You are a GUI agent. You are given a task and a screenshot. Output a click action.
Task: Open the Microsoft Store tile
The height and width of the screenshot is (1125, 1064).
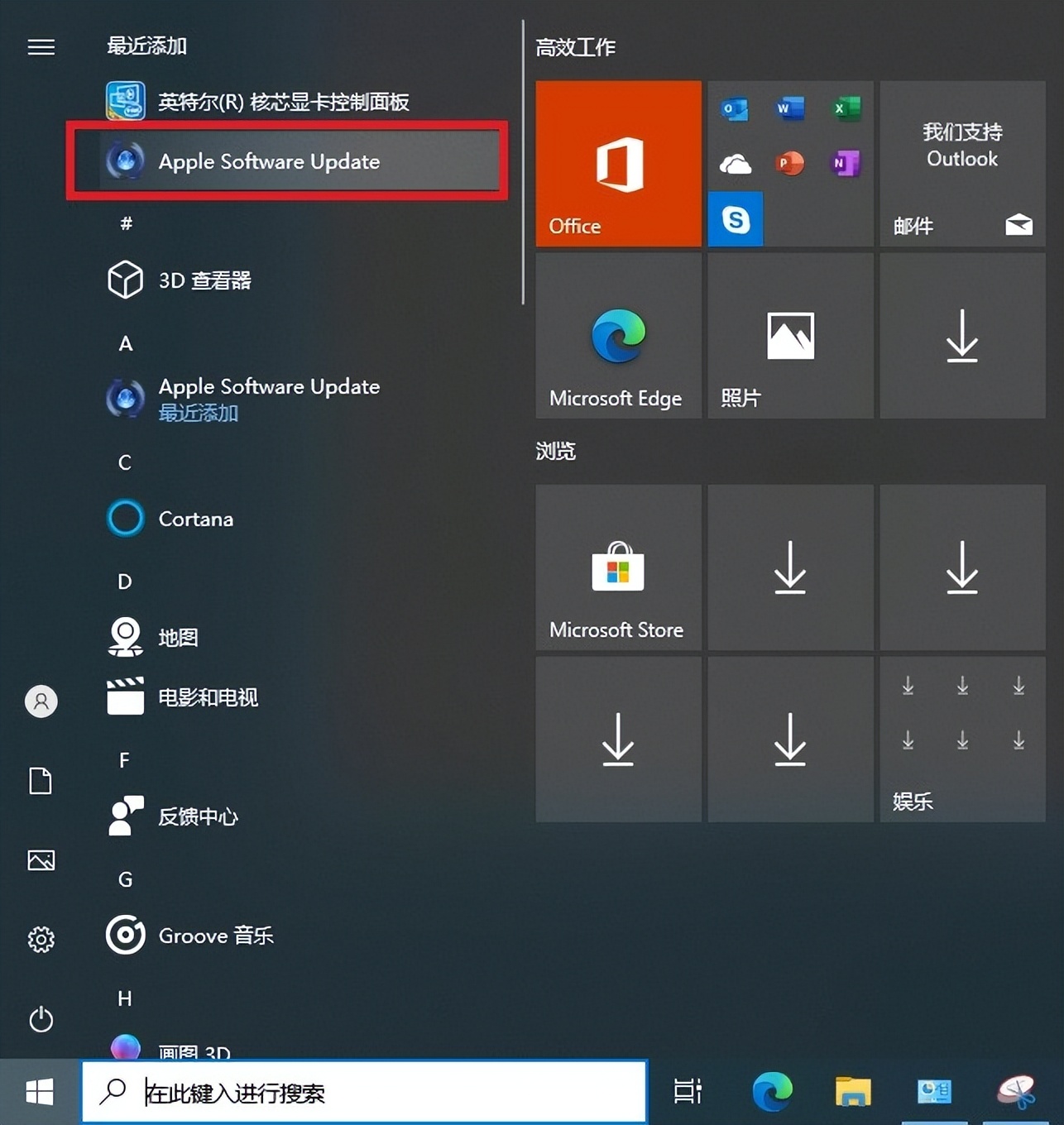coord(617,568)
